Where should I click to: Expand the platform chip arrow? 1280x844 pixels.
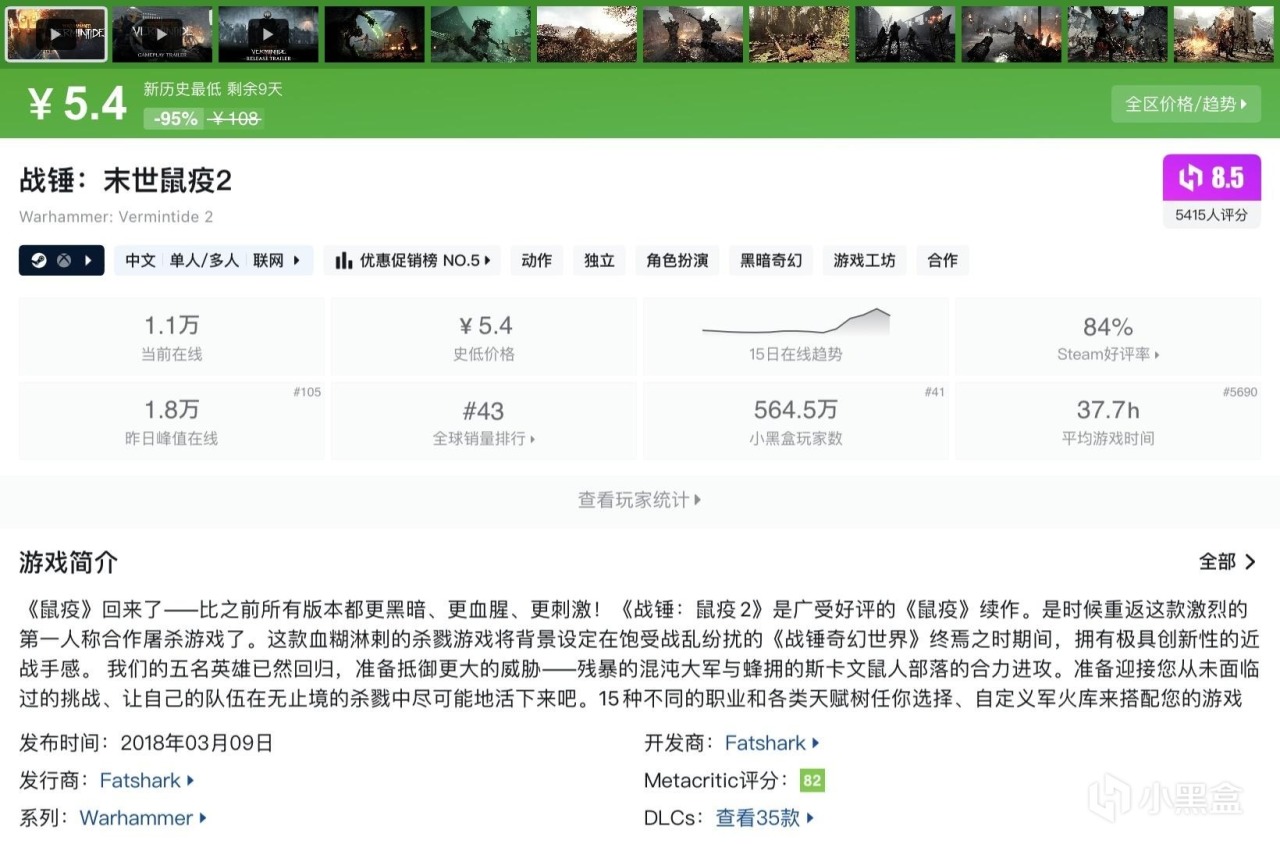88,261
